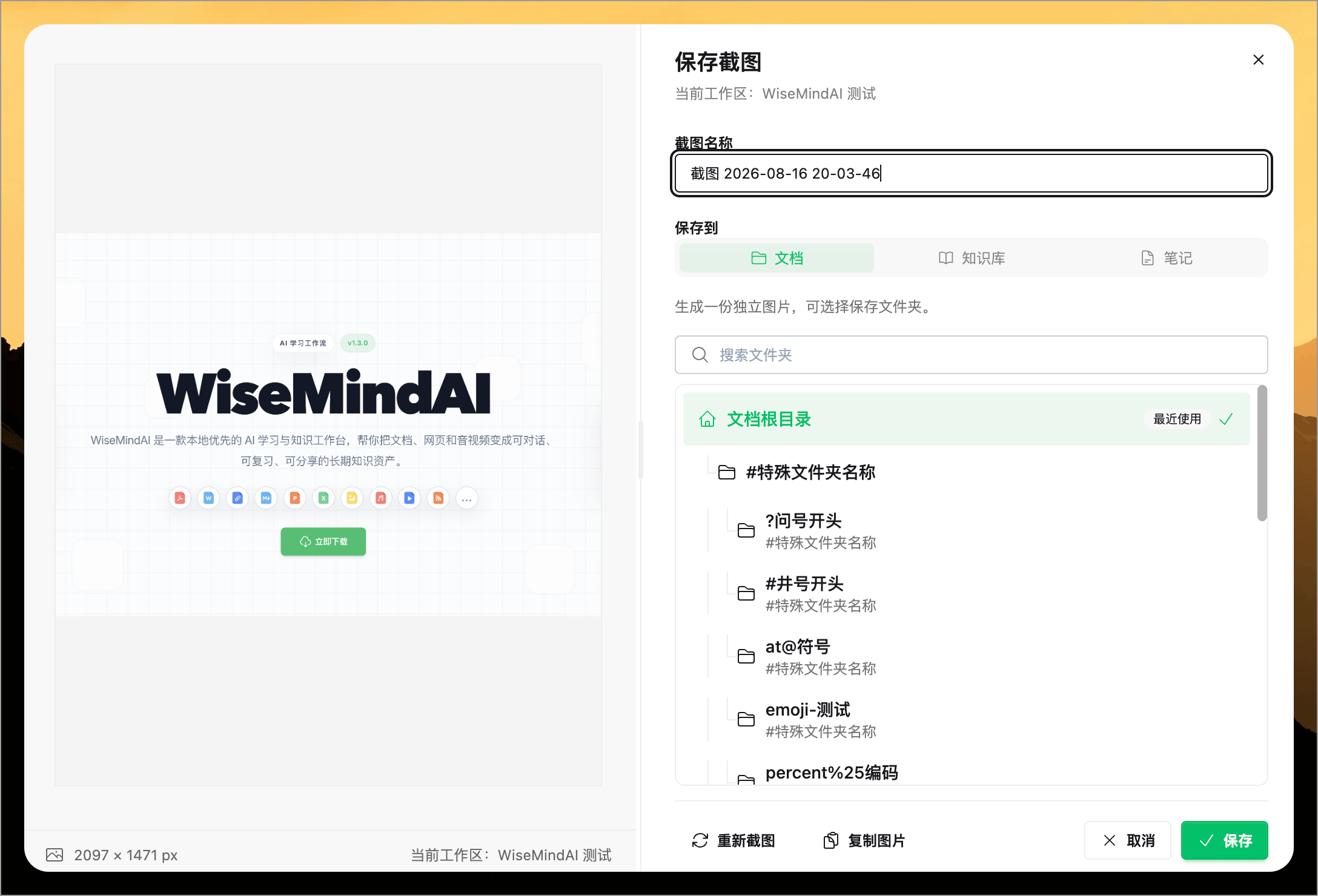Image resolution: width=1318 pixels, height=896 pixels.
Task: Click folder icon next to at@符号
Action: coord(746,657)
